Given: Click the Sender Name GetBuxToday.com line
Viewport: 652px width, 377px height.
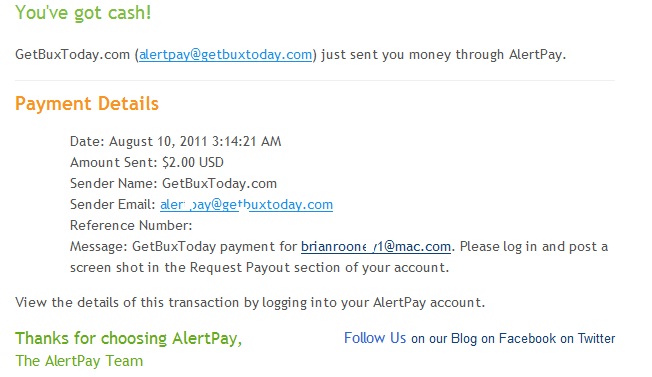Looking at the screenshot, I should point(173,183).
